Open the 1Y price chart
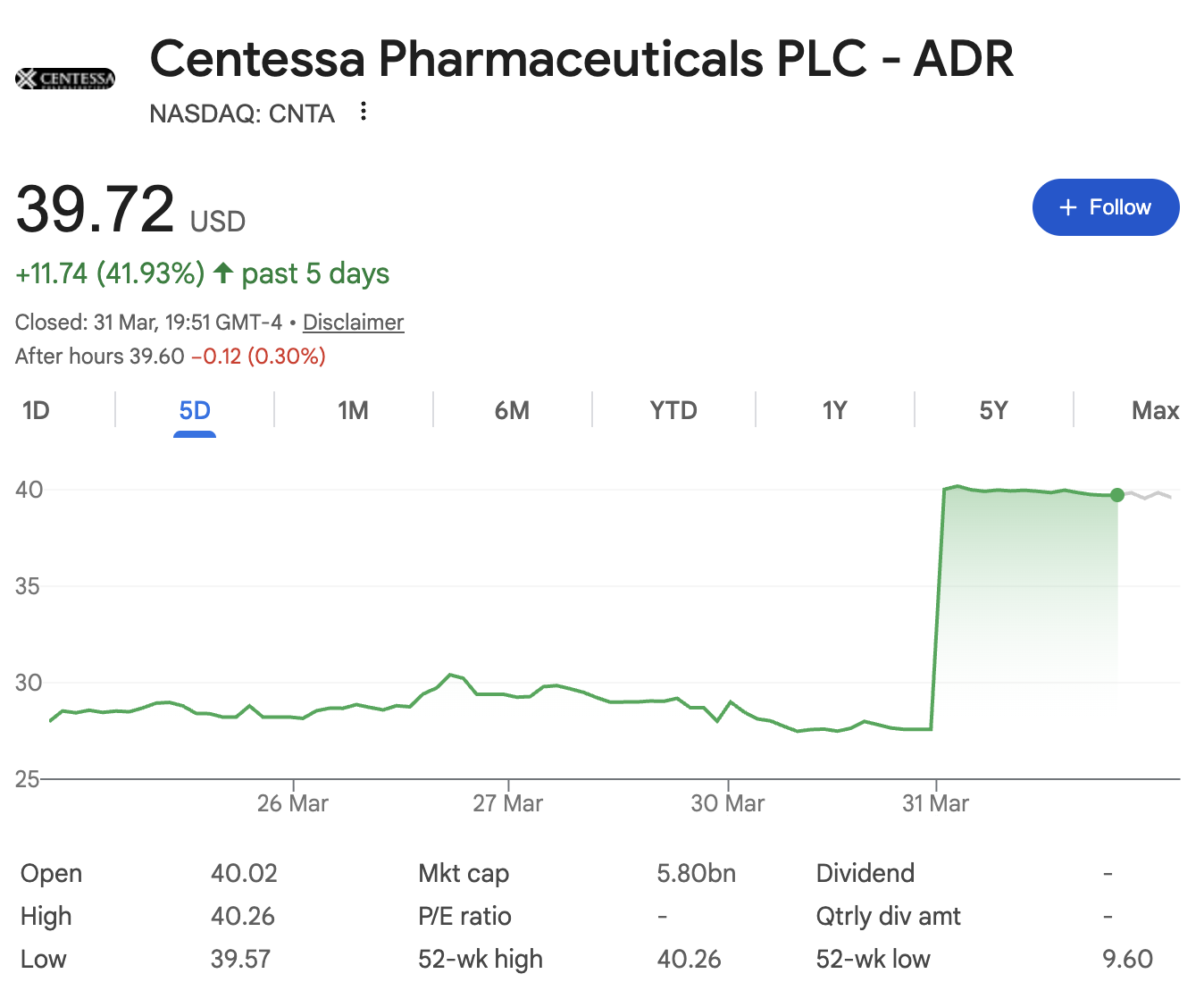Viewport: 1204px width, 999px height. pos(833,410)
